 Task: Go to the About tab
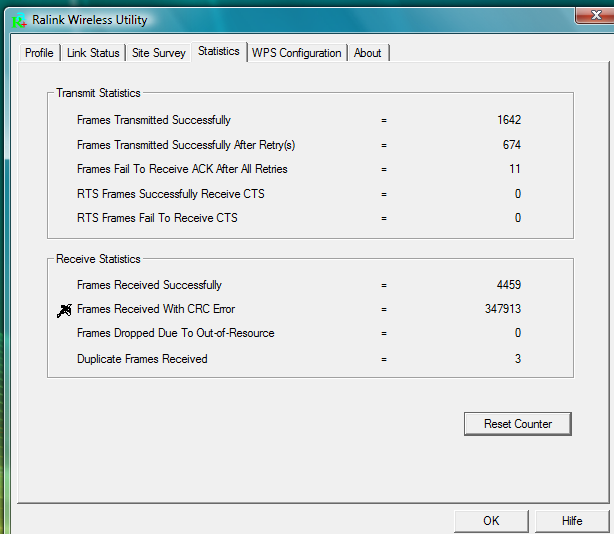coord(367,53)
